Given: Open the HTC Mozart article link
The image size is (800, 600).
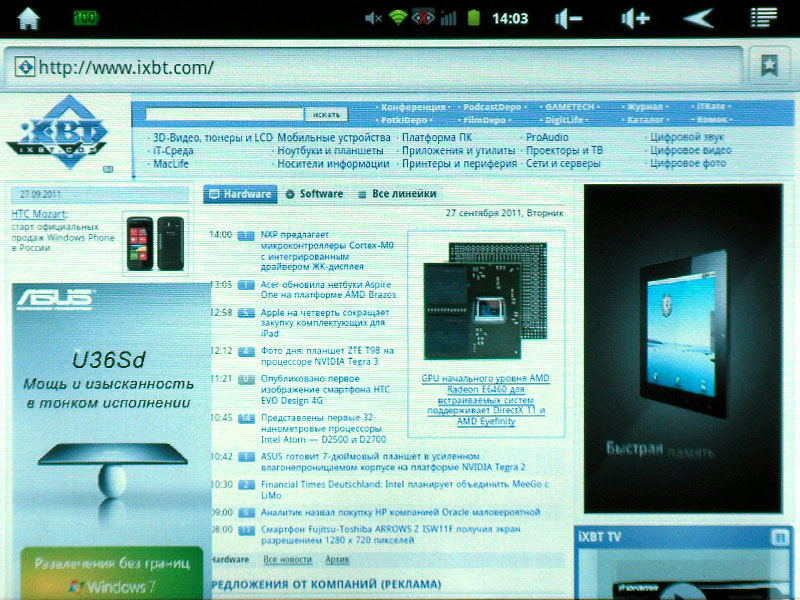Looking at the screenshot, I should pyautogui.click(x=39, y=214).
